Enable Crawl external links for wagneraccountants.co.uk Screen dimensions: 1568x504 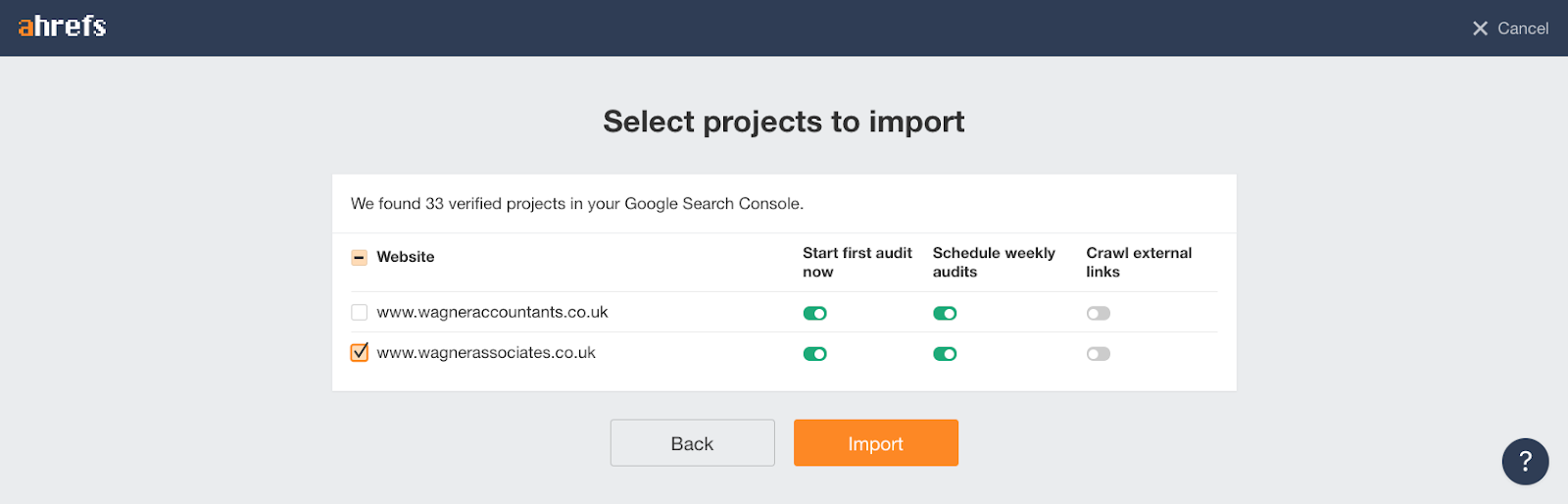(x=1098, y=314)
